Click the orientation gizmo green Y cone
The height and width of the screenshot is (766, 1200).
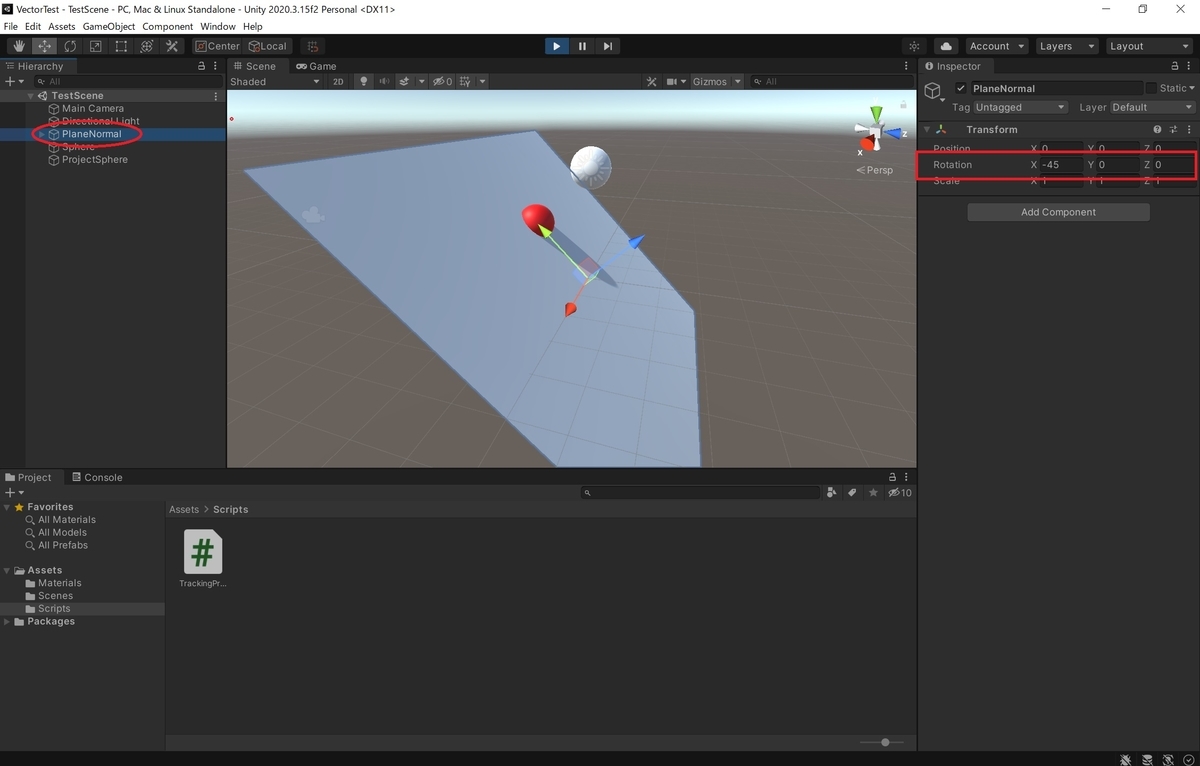pyautogui.click(x=877, y=114)
